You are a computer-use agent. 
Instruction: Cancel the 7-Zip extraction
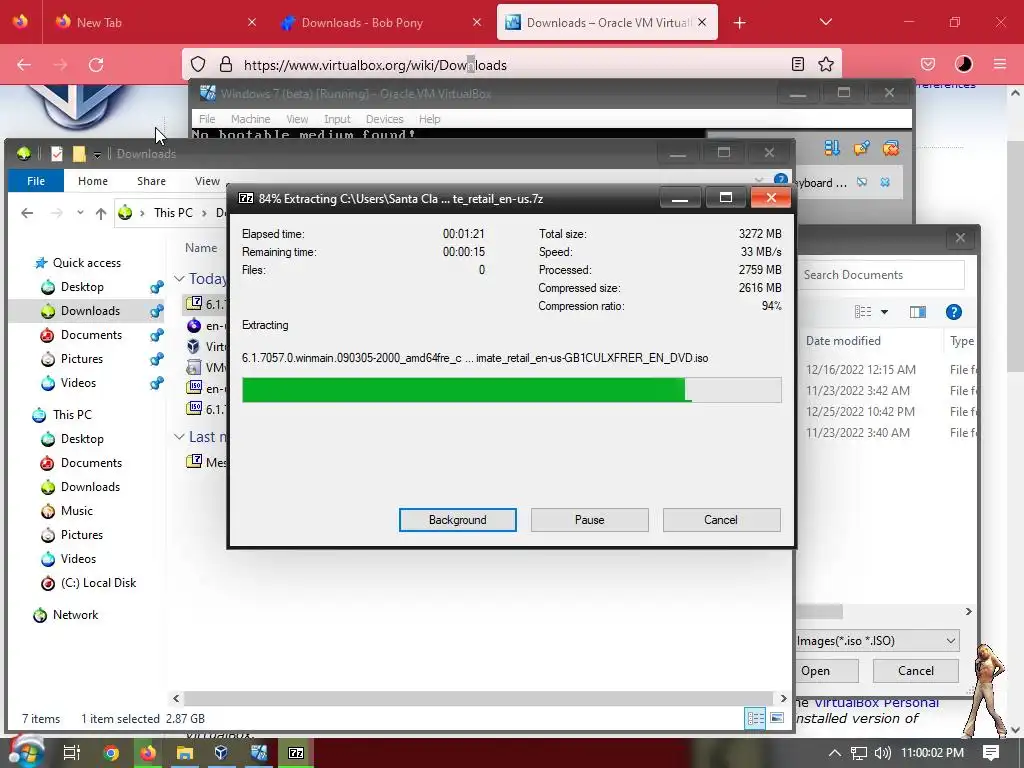(721, 520)
